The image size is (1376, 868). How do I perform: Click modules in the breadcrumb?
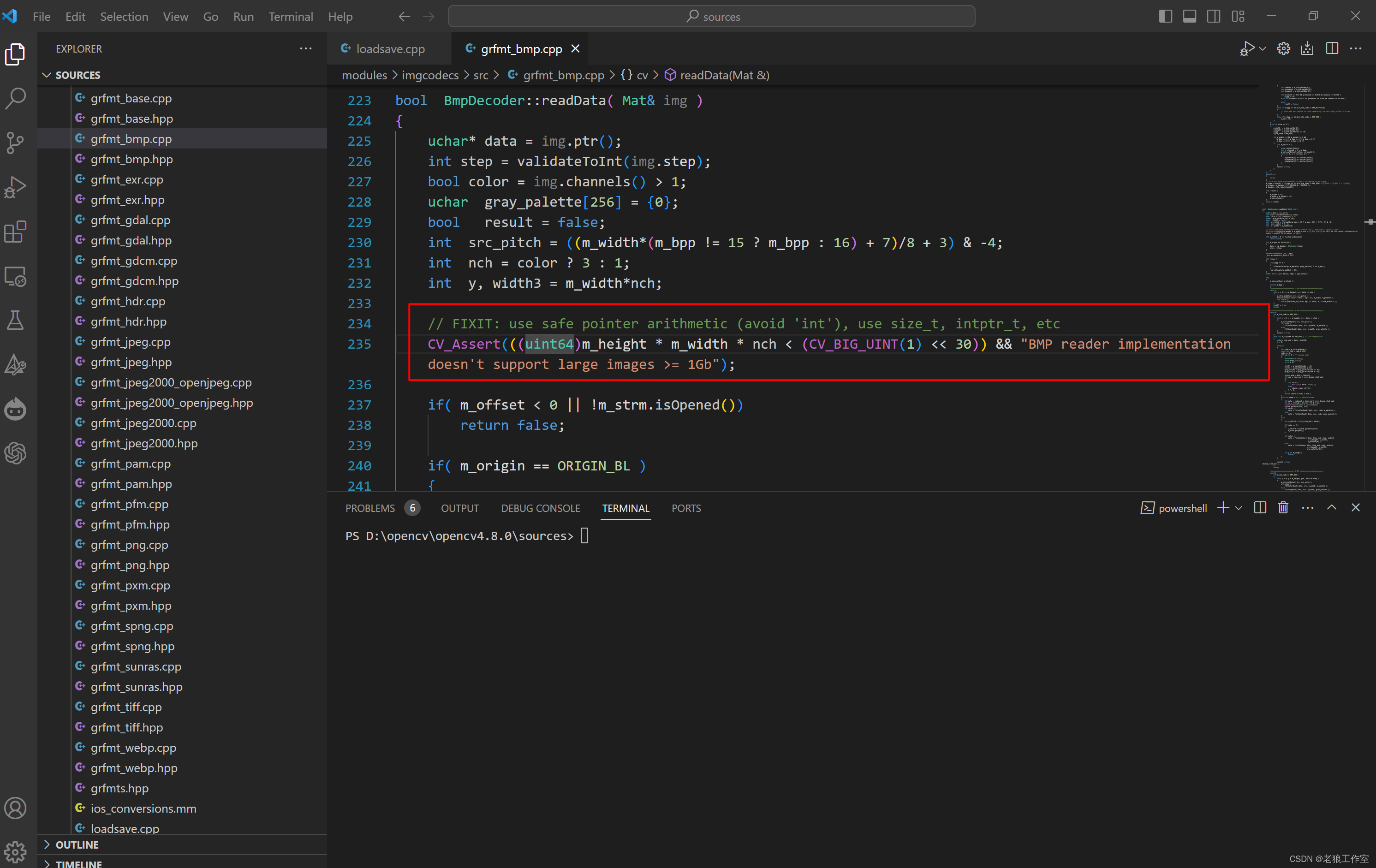[x=364, y=75]
